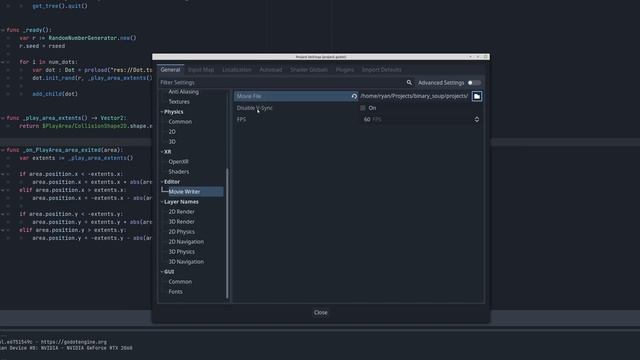Screen dimensions: 640x360
Task: Open the Import Defaults tab
Action: tap(382, 70)
